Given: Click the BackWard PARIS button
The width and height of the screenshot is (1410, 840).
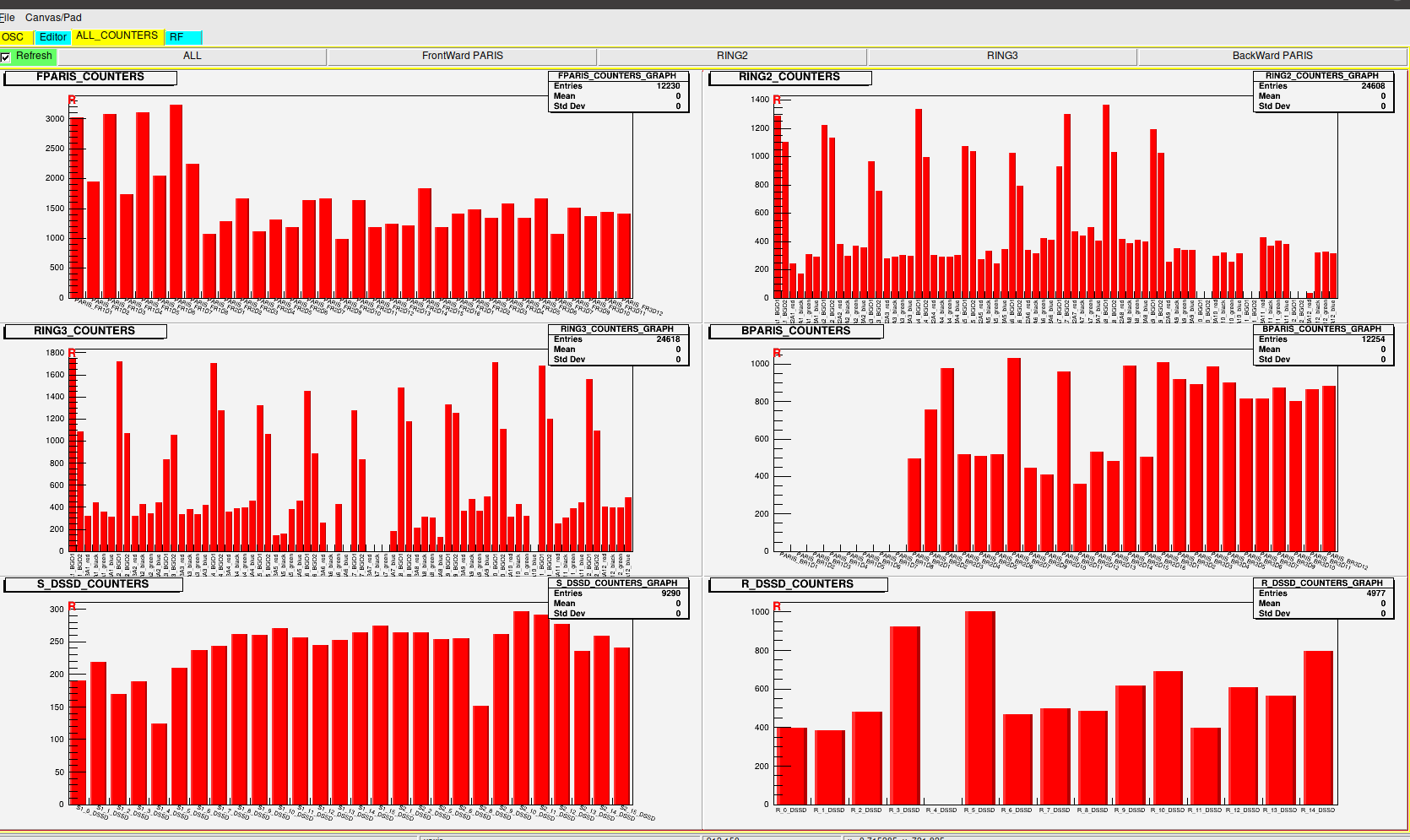Looking at the screenshot, I should click(1272, 56).
